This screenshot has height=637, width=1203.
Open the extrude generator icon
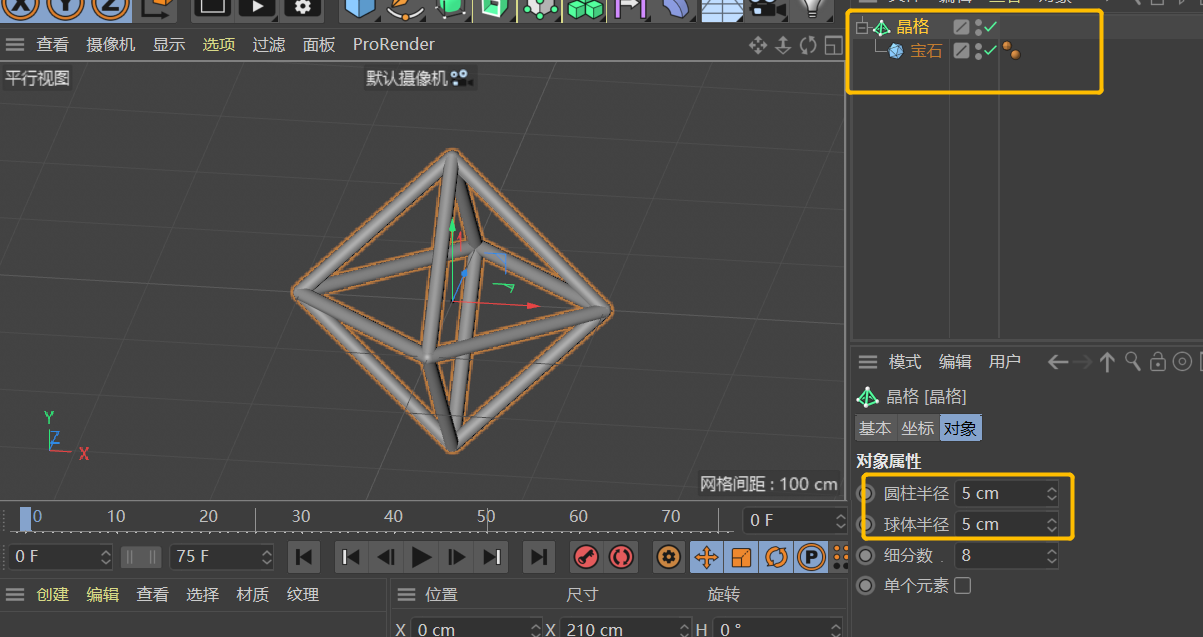point(494,8)
